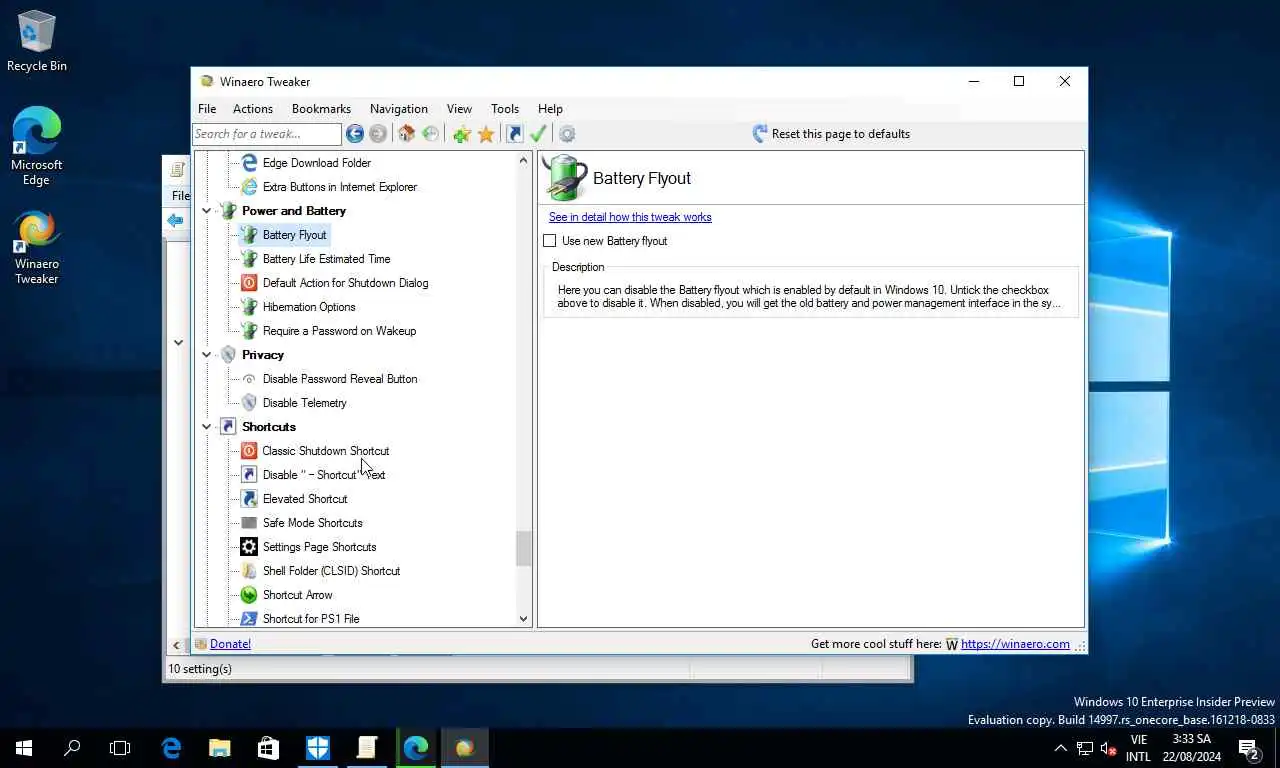The image size is (1280, 768).
Task: Open the Bookmarks menu
Action: [x=321, y=109]
